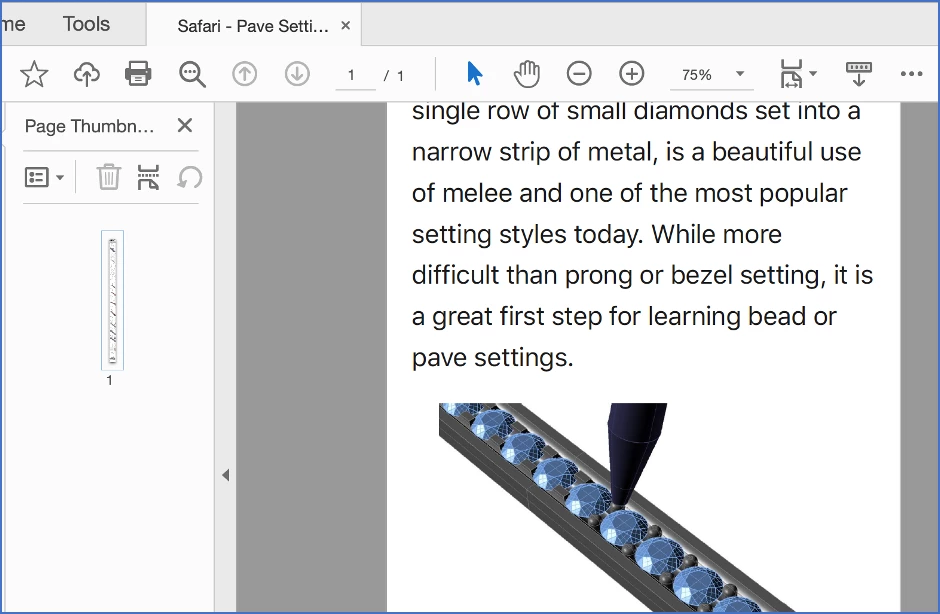Open the thumbnails options list menu
Viewport: 940px width, 614px height.
[x=44, y=177]
